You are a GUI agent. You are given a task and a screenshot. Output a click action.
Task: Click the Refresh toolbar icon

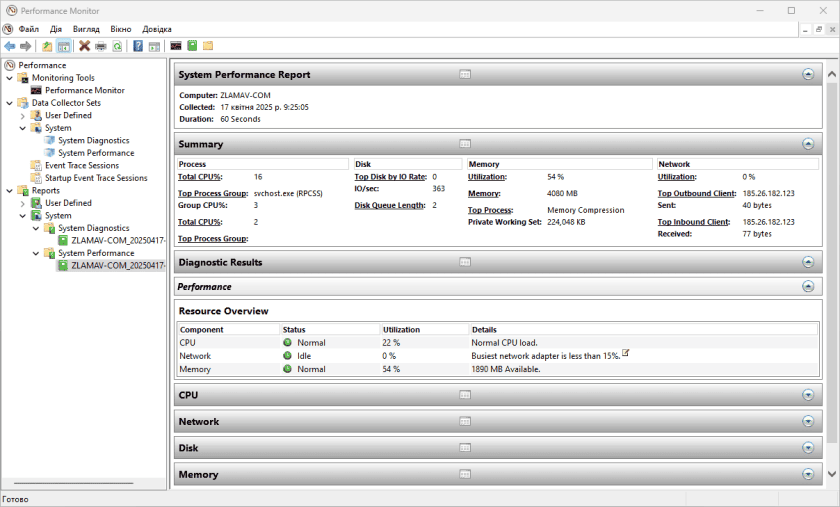(117, 46)
